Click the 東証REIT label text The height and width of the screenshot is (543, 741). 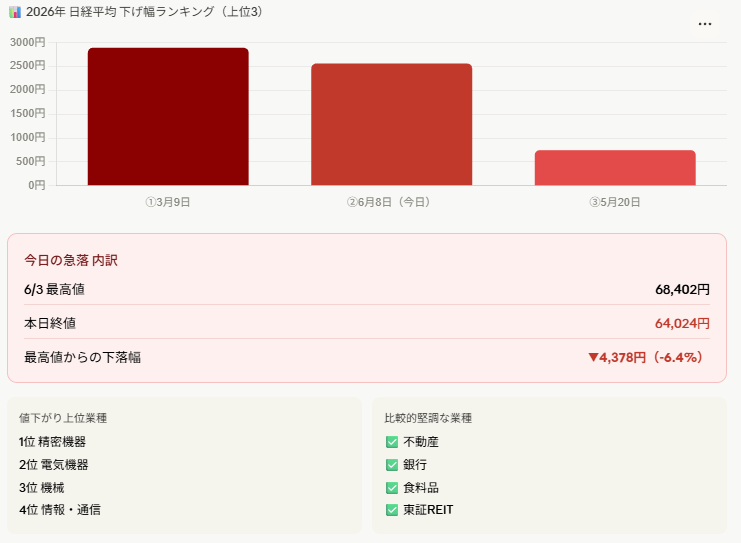(x=428, y=510)
